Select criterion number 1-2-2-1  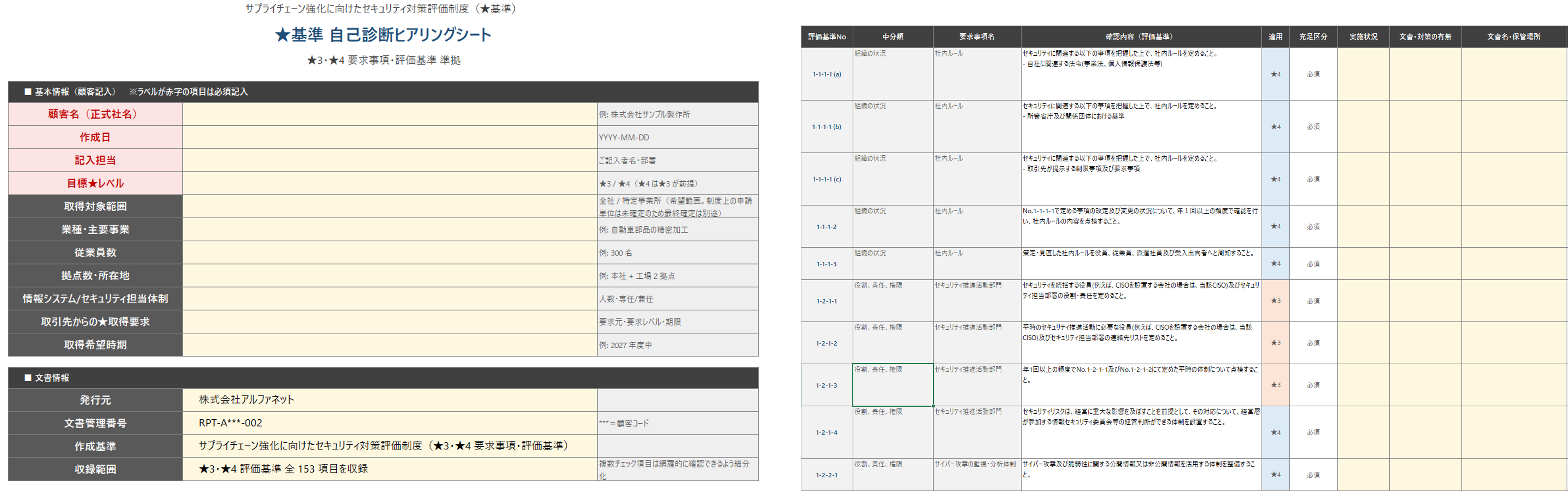[827, 475]
